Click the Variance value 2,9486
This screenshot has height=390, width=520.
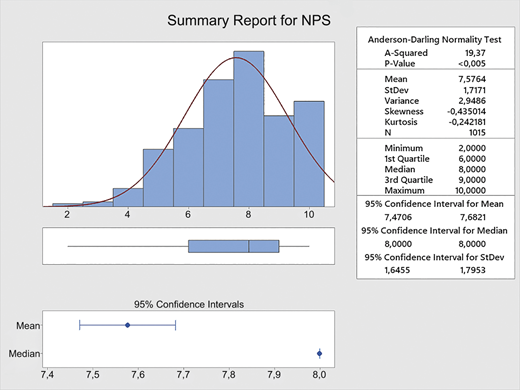(x=472, y=101)
